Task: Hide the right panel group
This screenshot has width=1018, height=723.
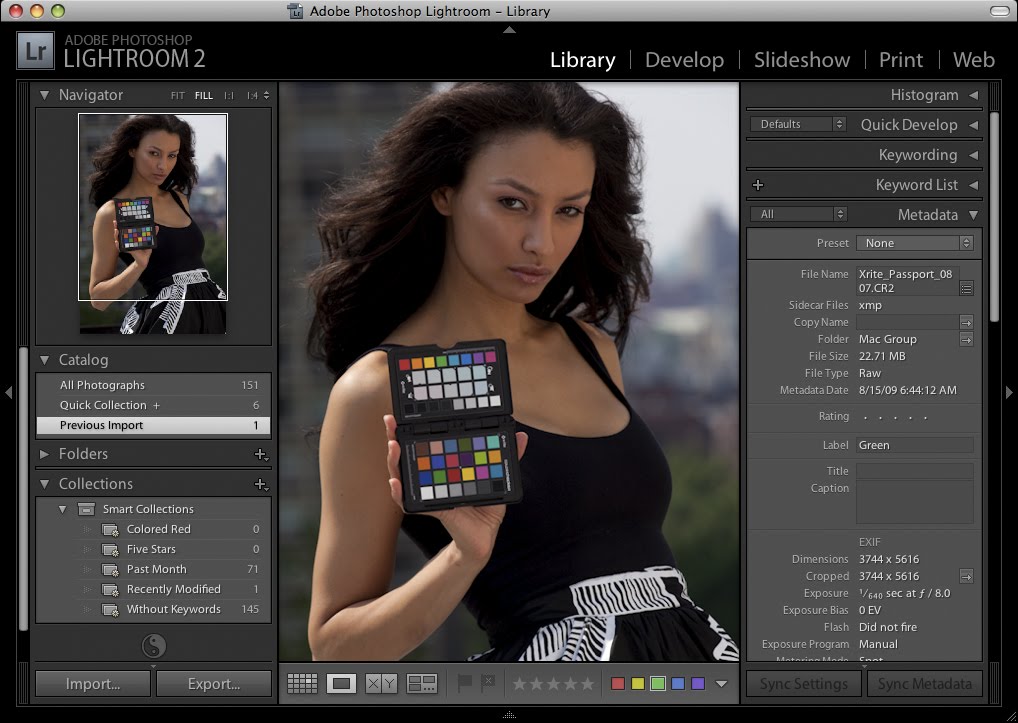Action: (1009, 392)
